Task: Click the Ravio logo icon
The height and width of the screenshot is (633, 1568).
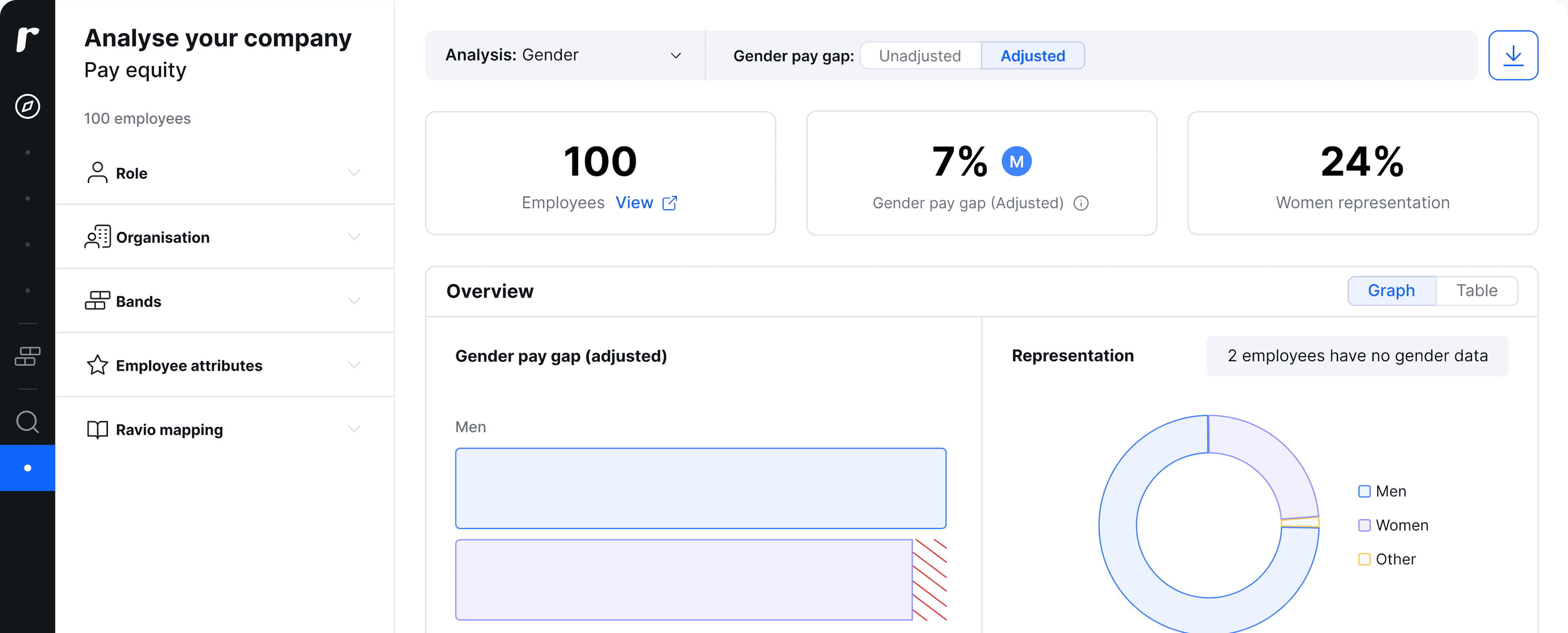Action: (27, 40)
